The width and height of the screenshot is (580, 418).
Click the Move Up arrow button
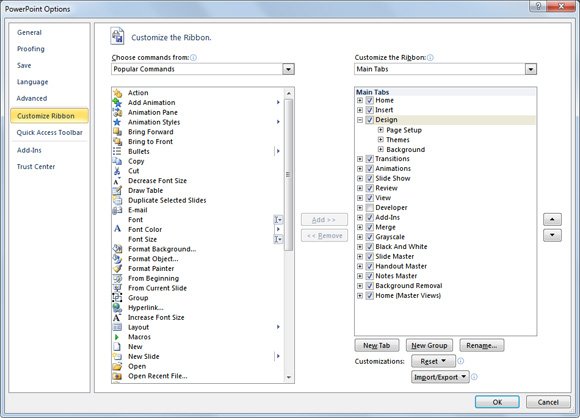[x=552, y=219]
